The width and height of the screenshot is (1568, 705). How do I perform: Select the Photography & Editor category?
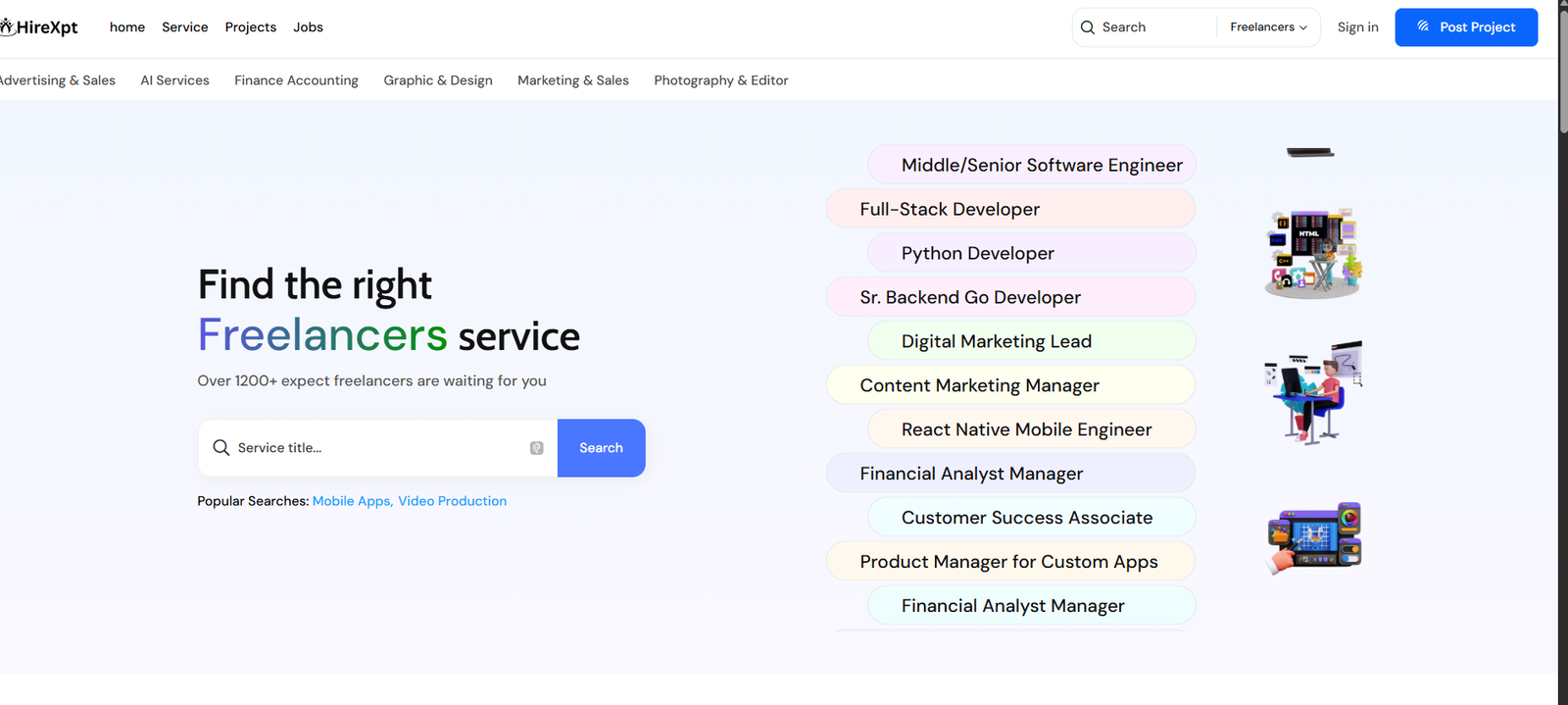tap(720, 80)
